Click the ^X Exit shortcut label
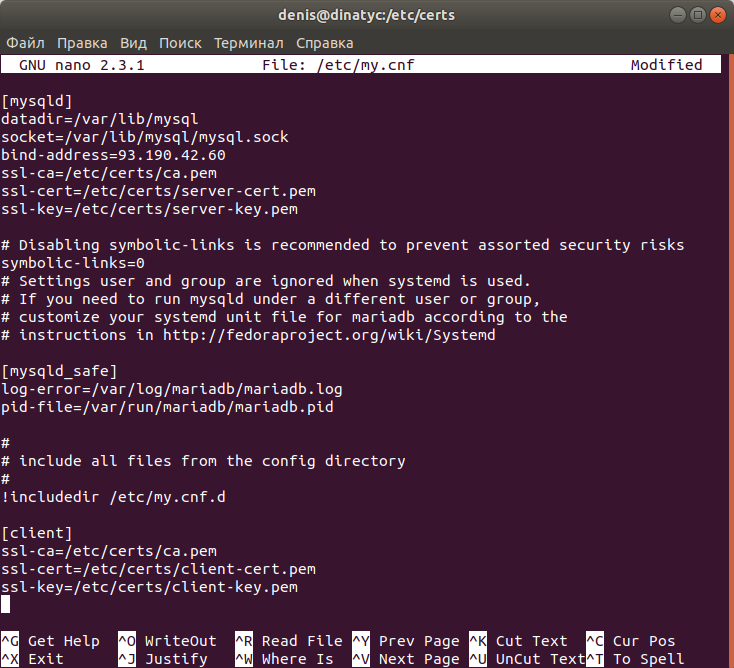This screenshot has height=668, width=734. coord(32,659)
